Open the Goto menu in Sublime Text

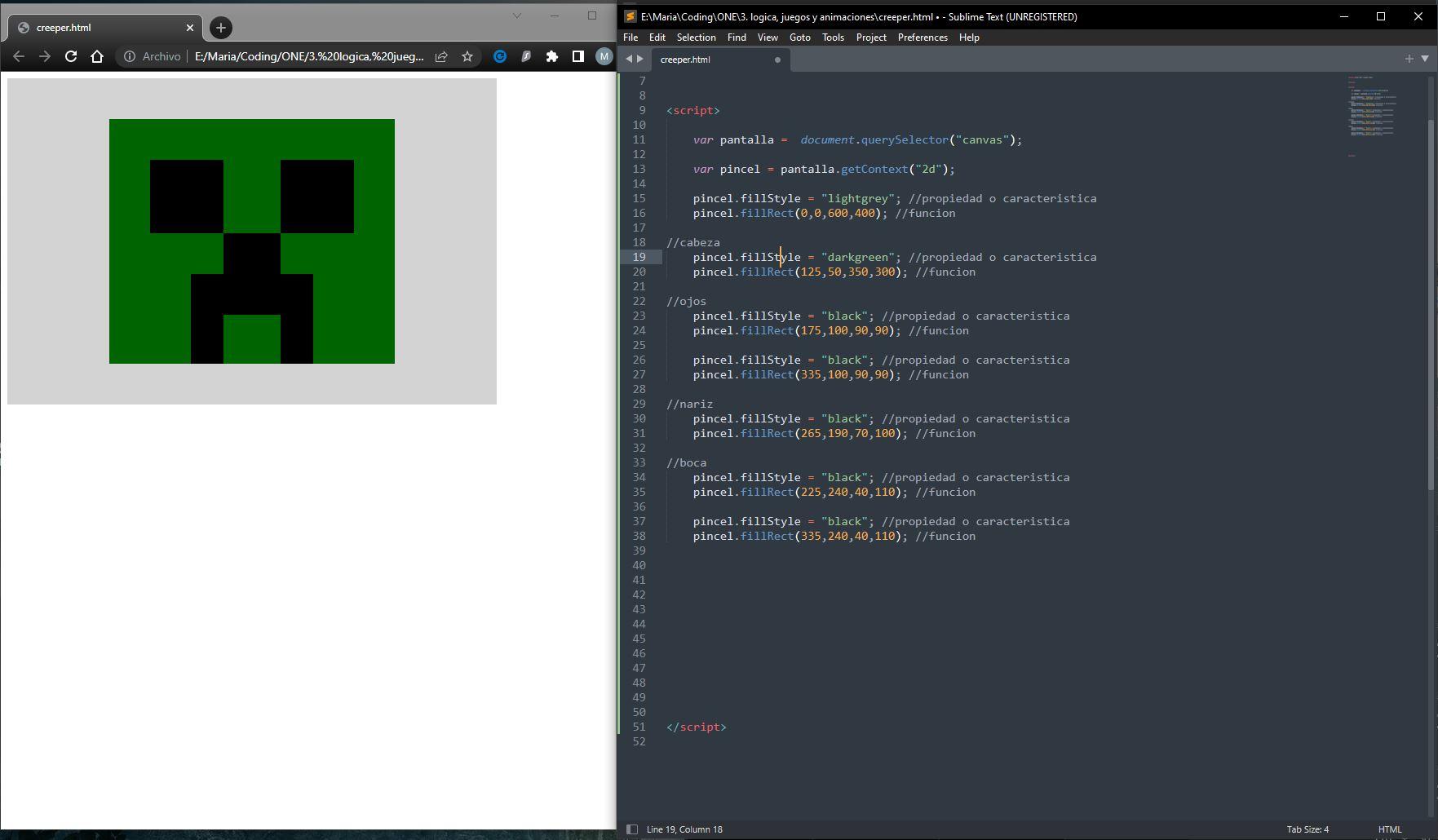click(x=799, y=38)
